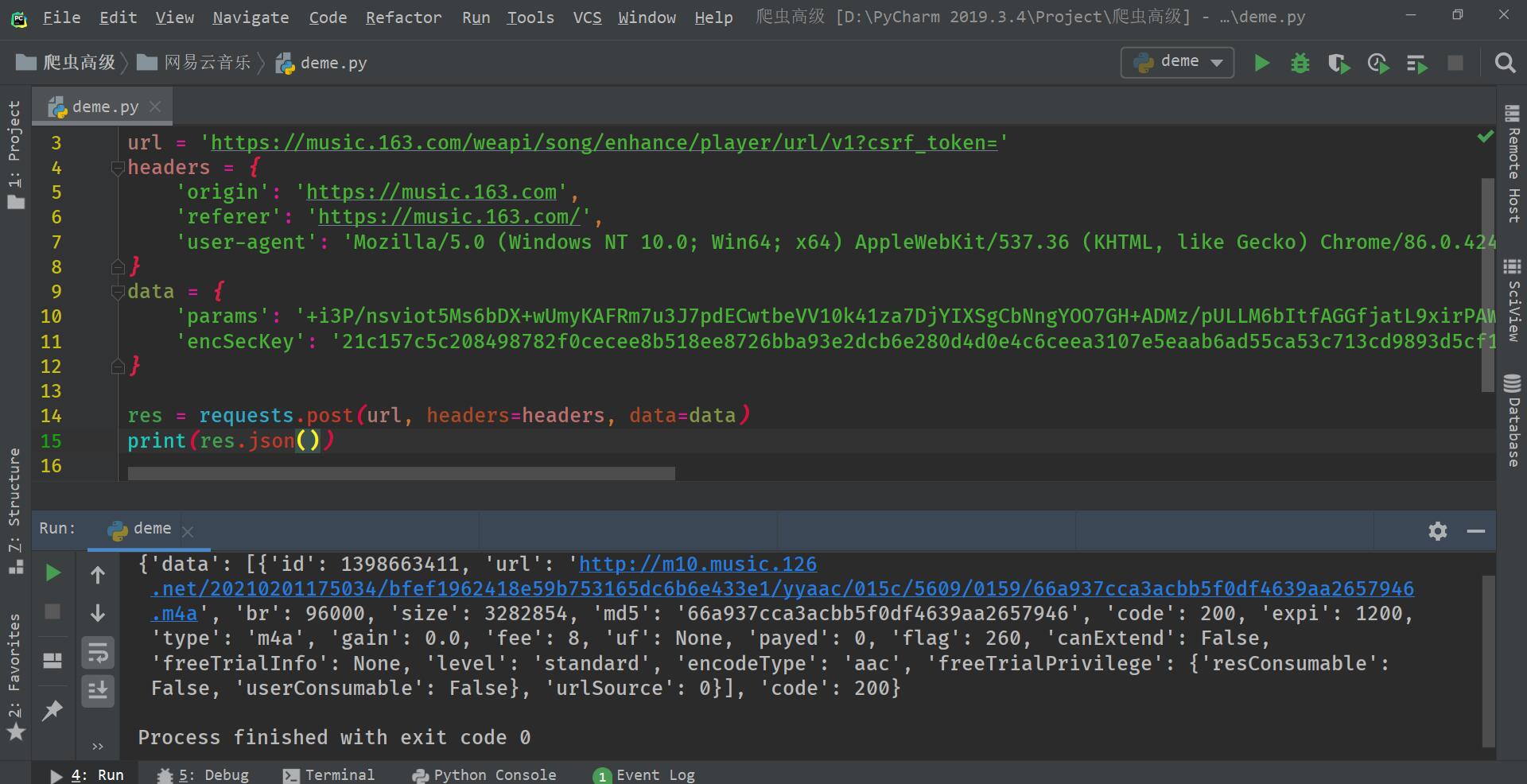Open the Remote Host side panel
This screenshot has width=1527, height=784.
click(x=1513, y=164)
